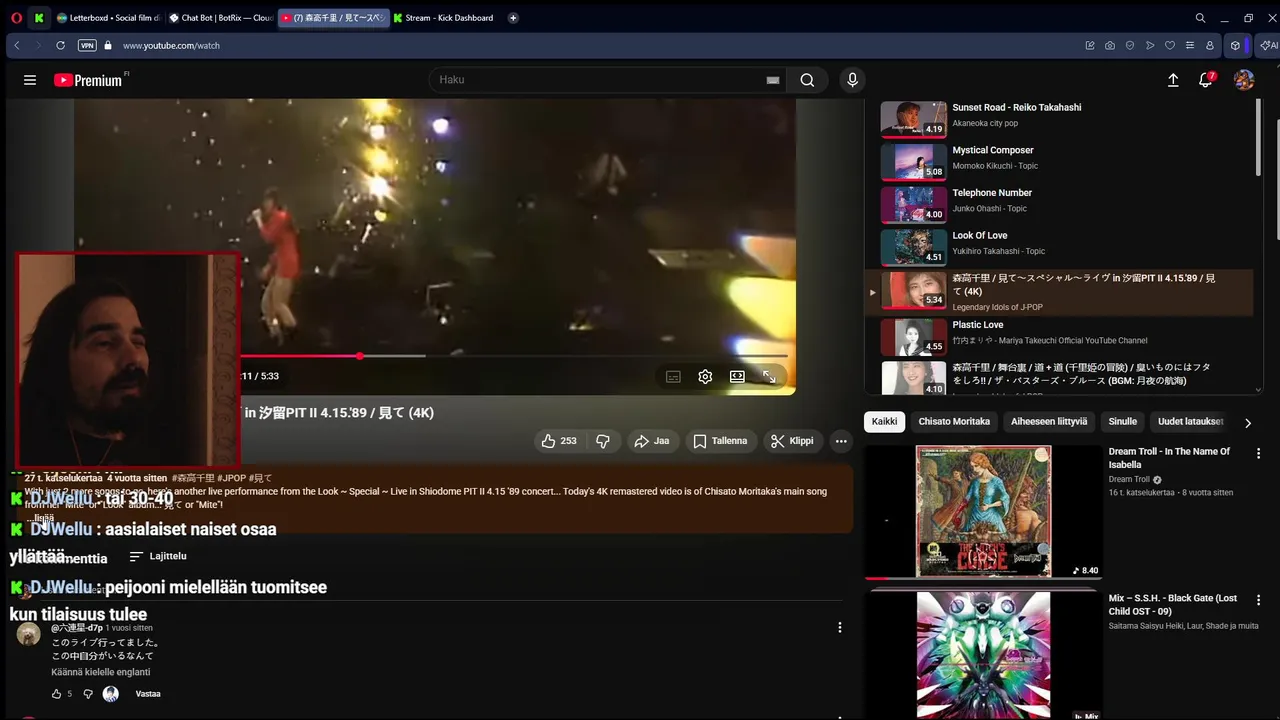Open the #JPOP hashtag link

(230, 478)
